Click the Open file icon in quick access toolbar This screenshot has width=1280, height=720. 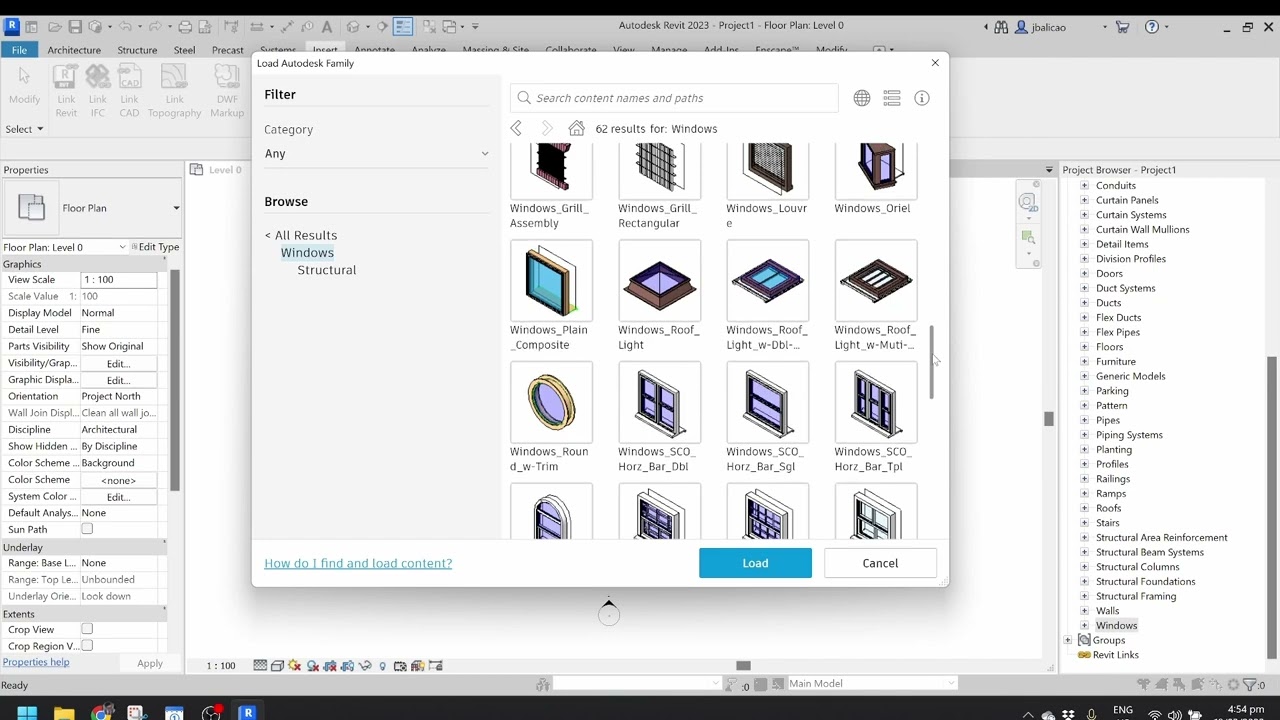[x=54, y=27]
